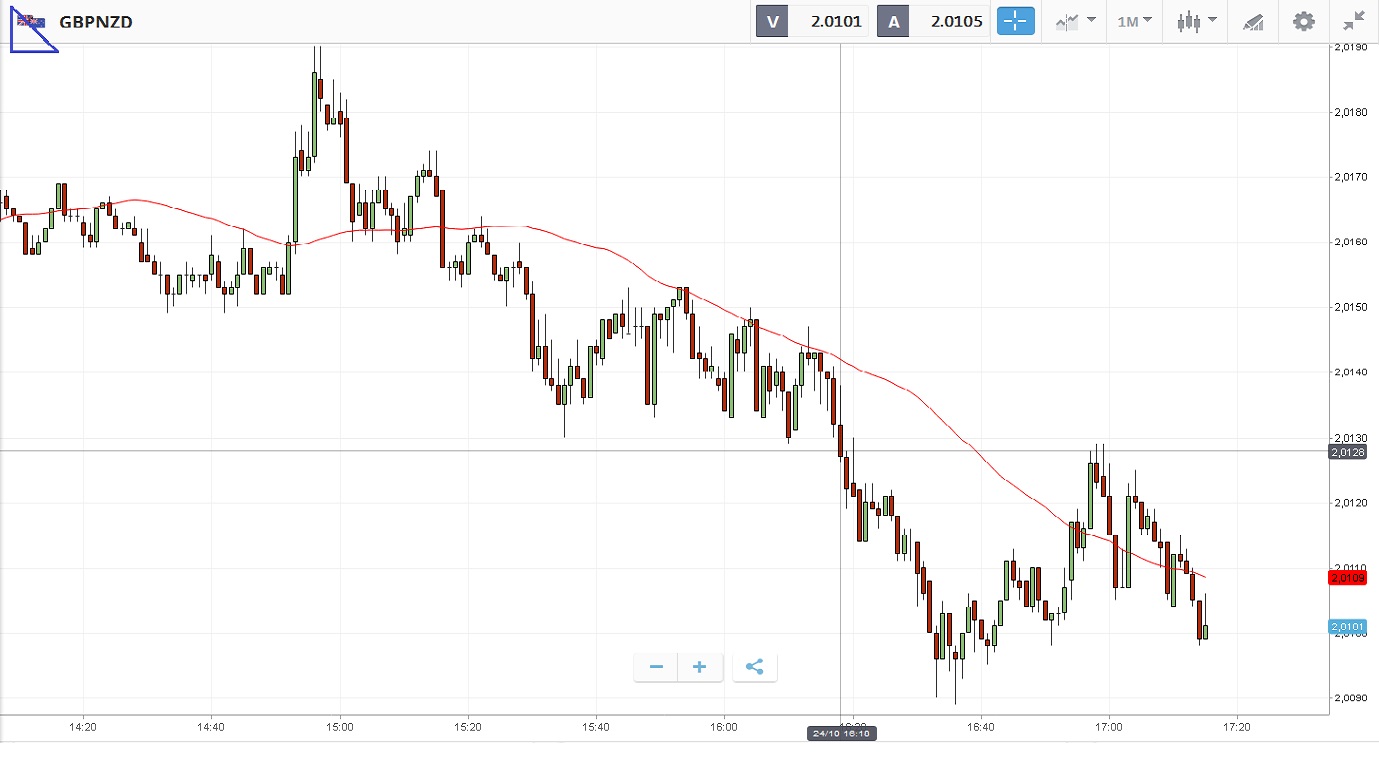Viewport: 1379px width, 782px height.
Task: Click the red 2,0109 moving average label
Action: tap(1348, 577)
